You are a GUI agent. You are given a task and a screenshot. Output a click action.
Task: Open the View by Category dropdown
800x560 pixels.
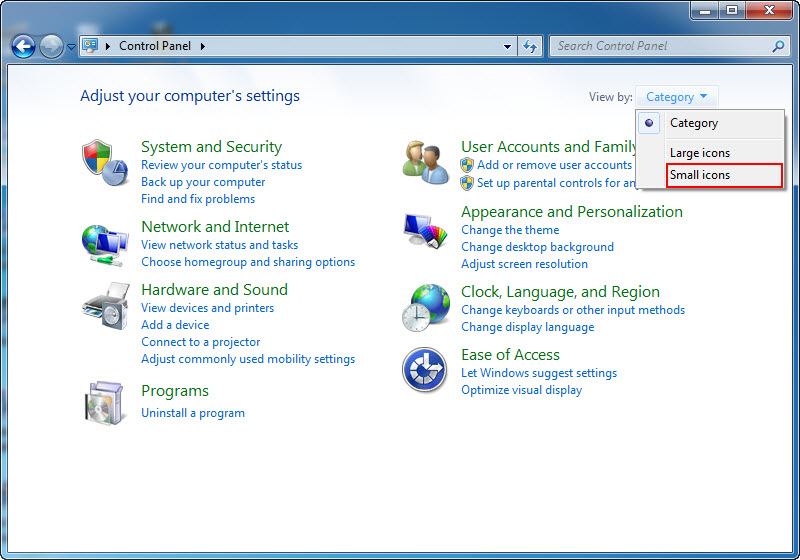pos(677,97)
